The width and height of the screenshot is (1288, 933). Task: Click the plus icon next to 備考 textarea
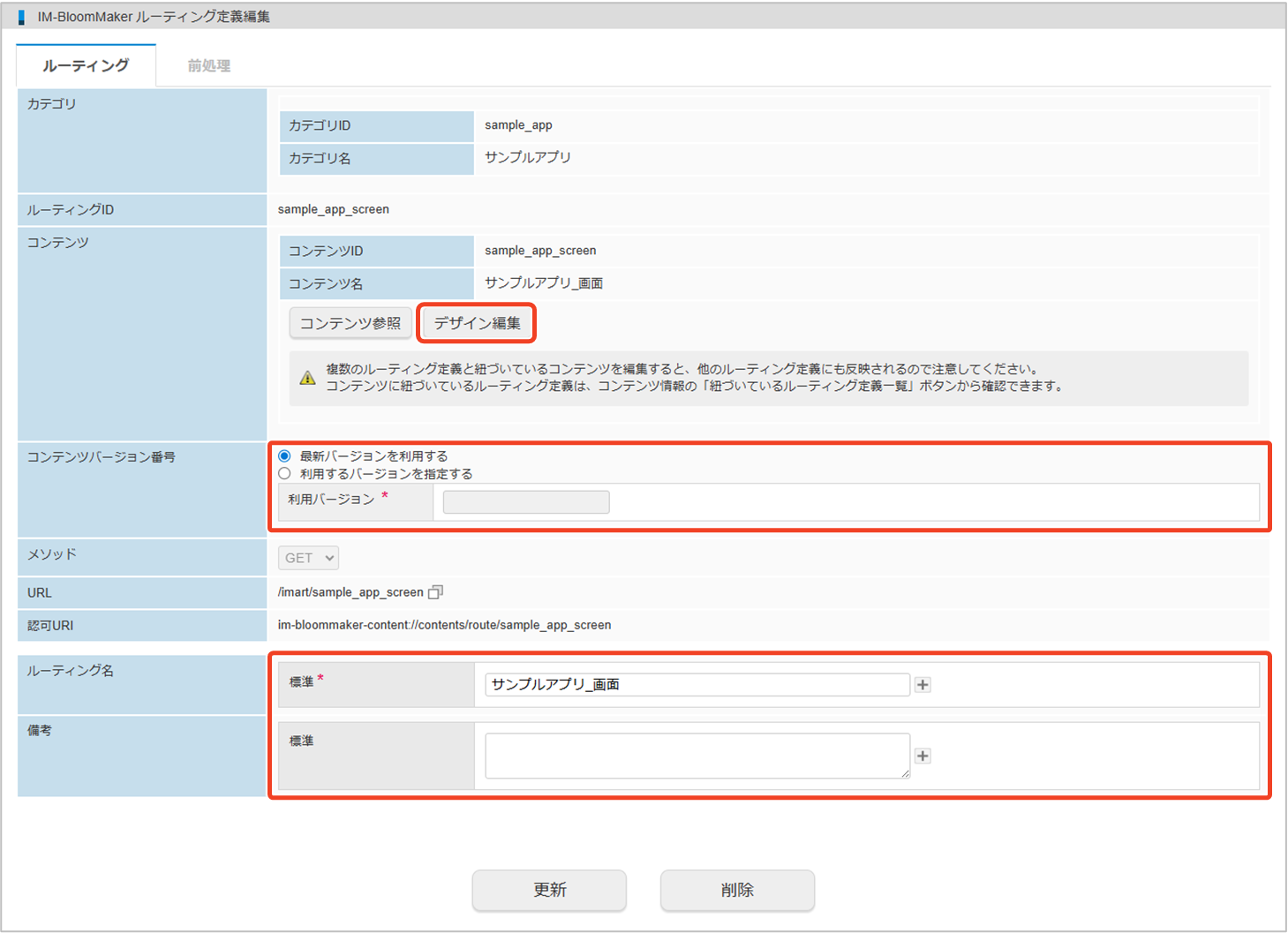pos(923,756)
